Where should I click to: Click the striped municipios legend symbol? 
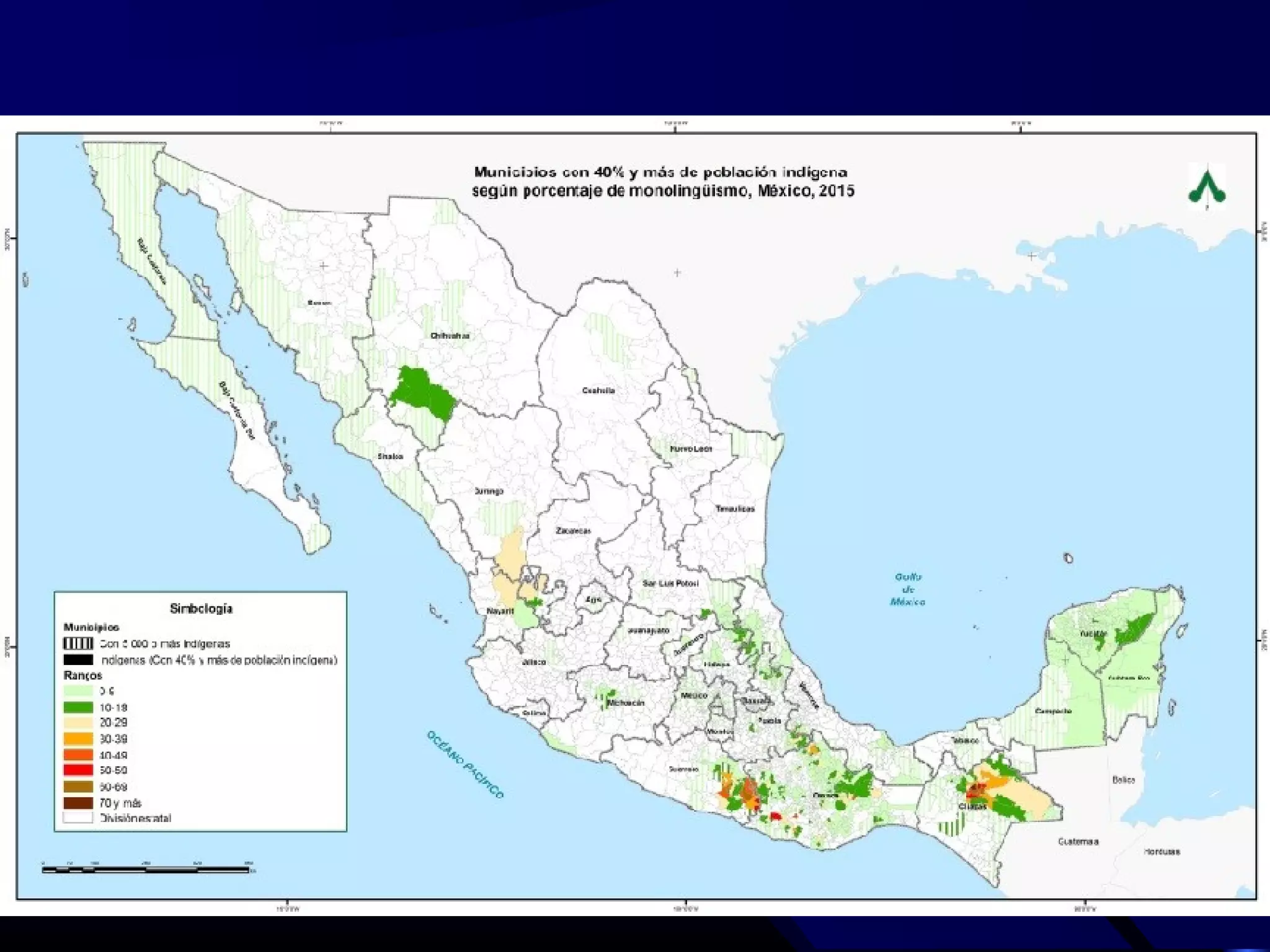(78, 643)
